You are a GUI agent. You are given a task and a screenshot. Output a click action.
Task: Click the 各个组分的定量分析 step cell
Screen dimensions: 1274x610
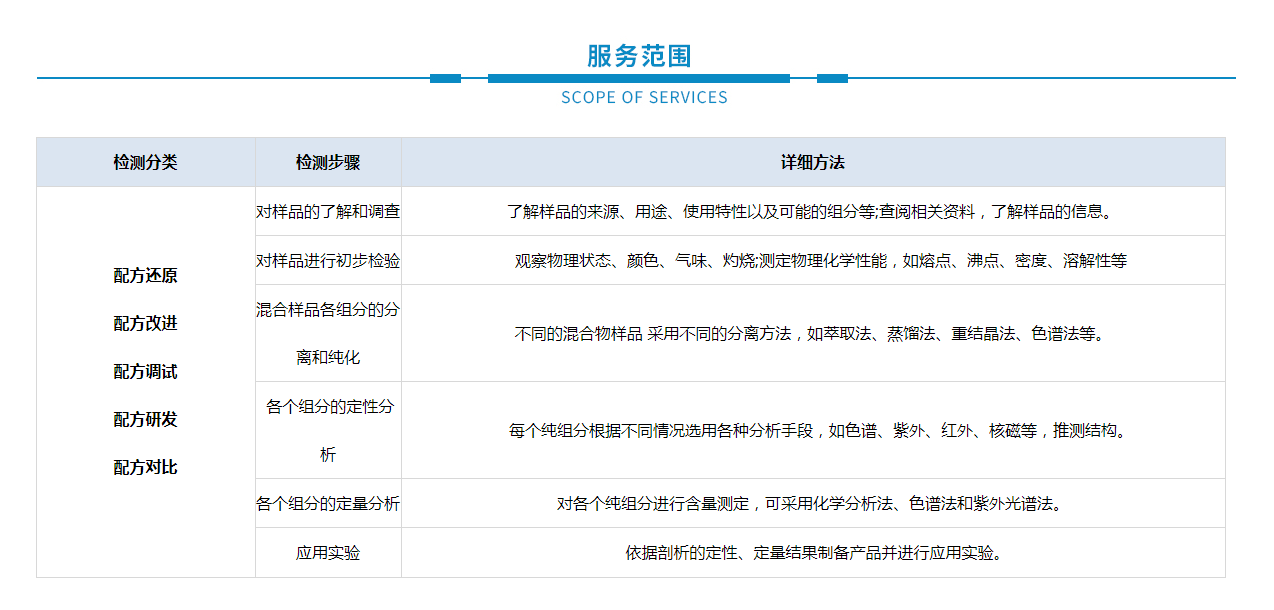click(x=328, y=504)
